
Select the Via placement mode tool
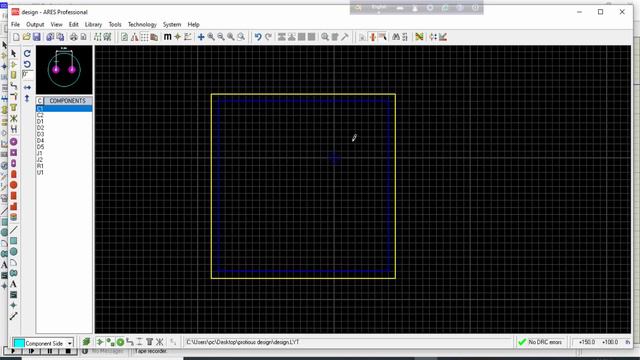pos(13,97)
